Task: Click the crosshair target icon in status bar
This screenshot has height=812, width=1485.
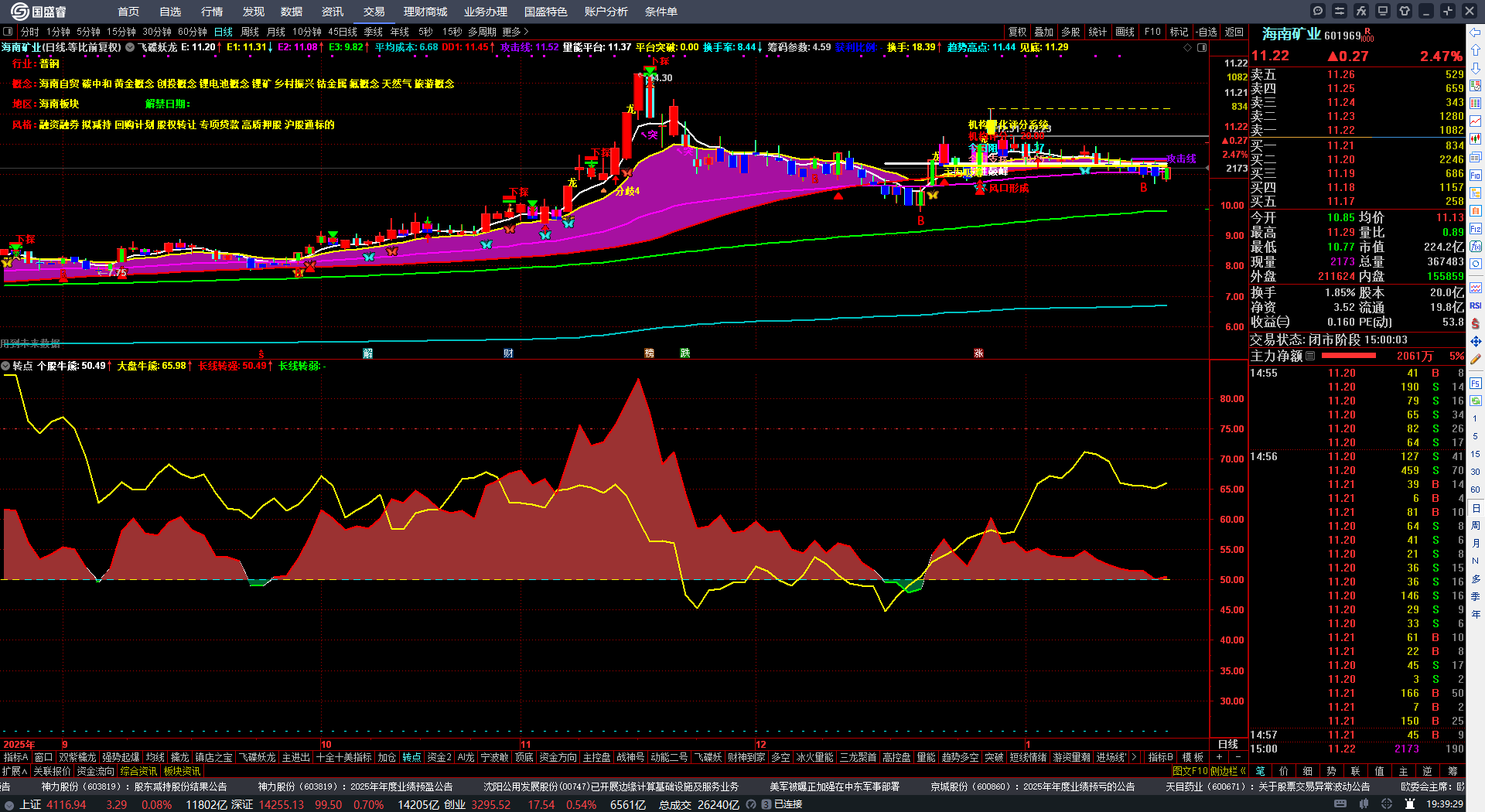Action: point(1385,804)
